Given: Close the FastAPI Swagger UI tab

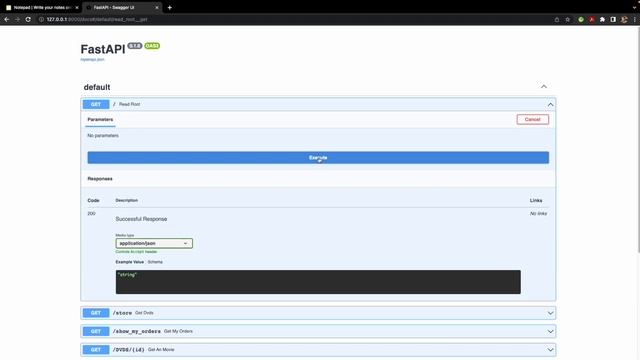Looking at the screenshot, I should point(157,7).
